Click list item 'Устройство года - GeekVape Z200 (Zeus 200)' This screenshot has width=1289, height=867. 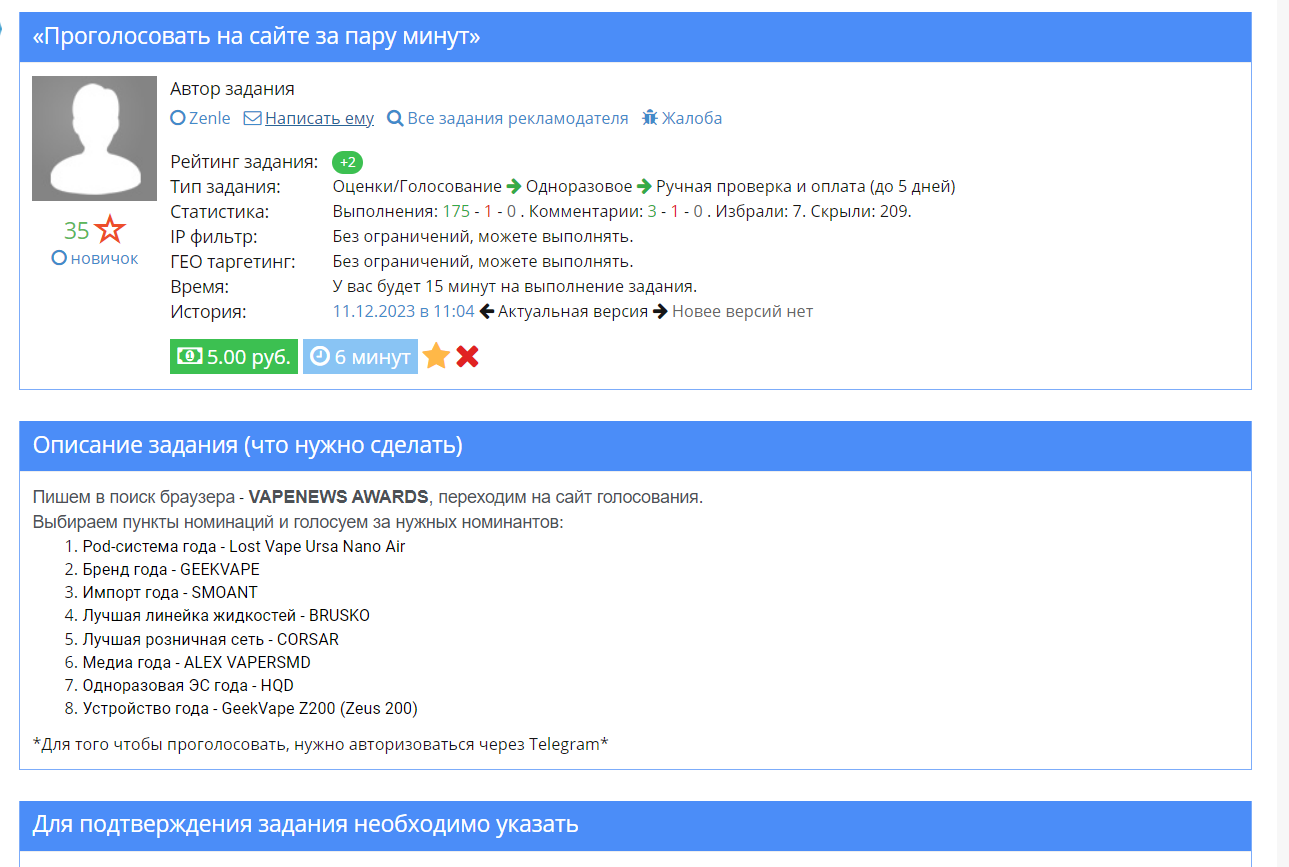pos(250,708)
